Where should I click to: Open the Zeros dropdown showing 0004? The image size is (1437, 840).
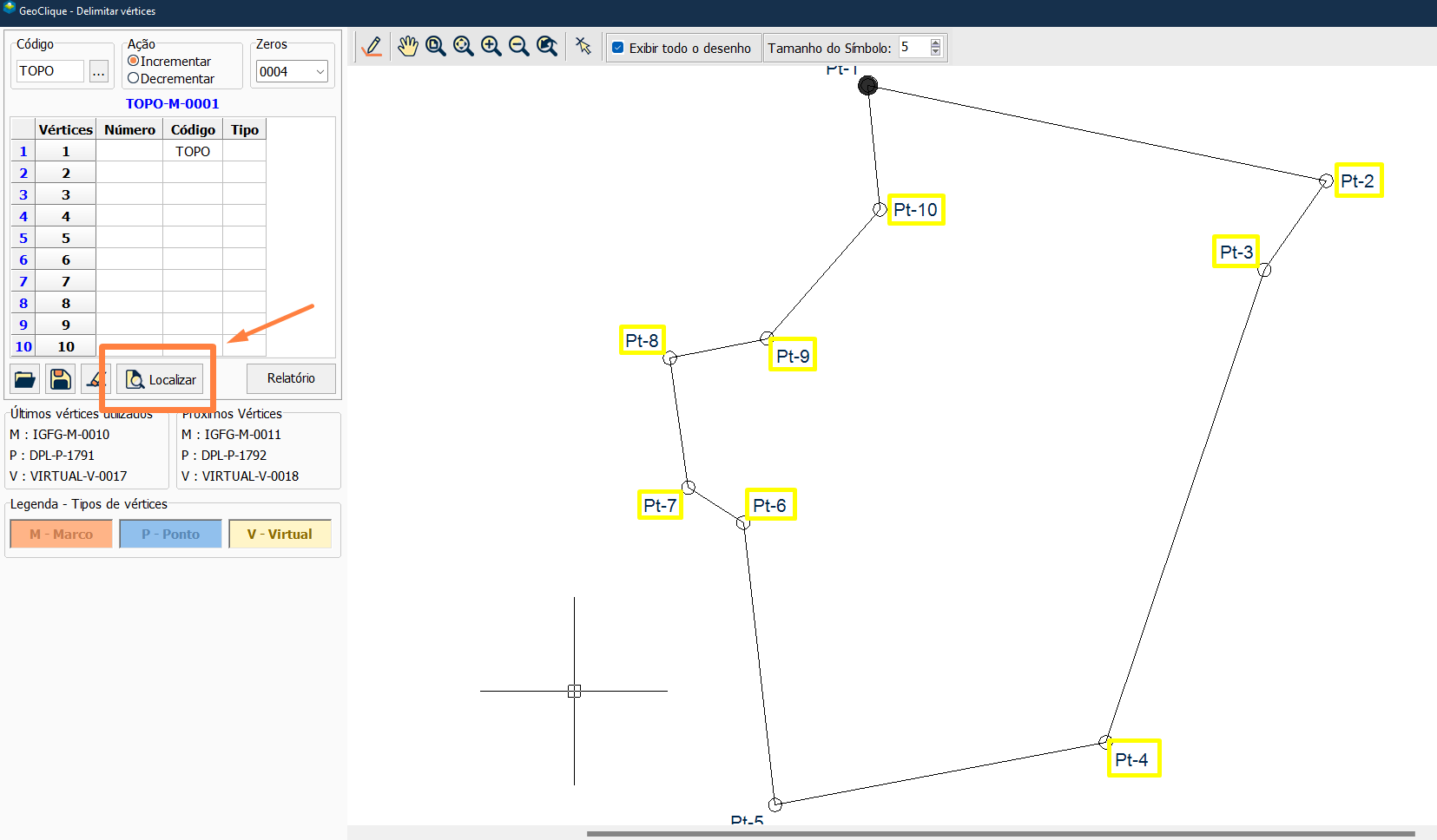click(292, 71)
